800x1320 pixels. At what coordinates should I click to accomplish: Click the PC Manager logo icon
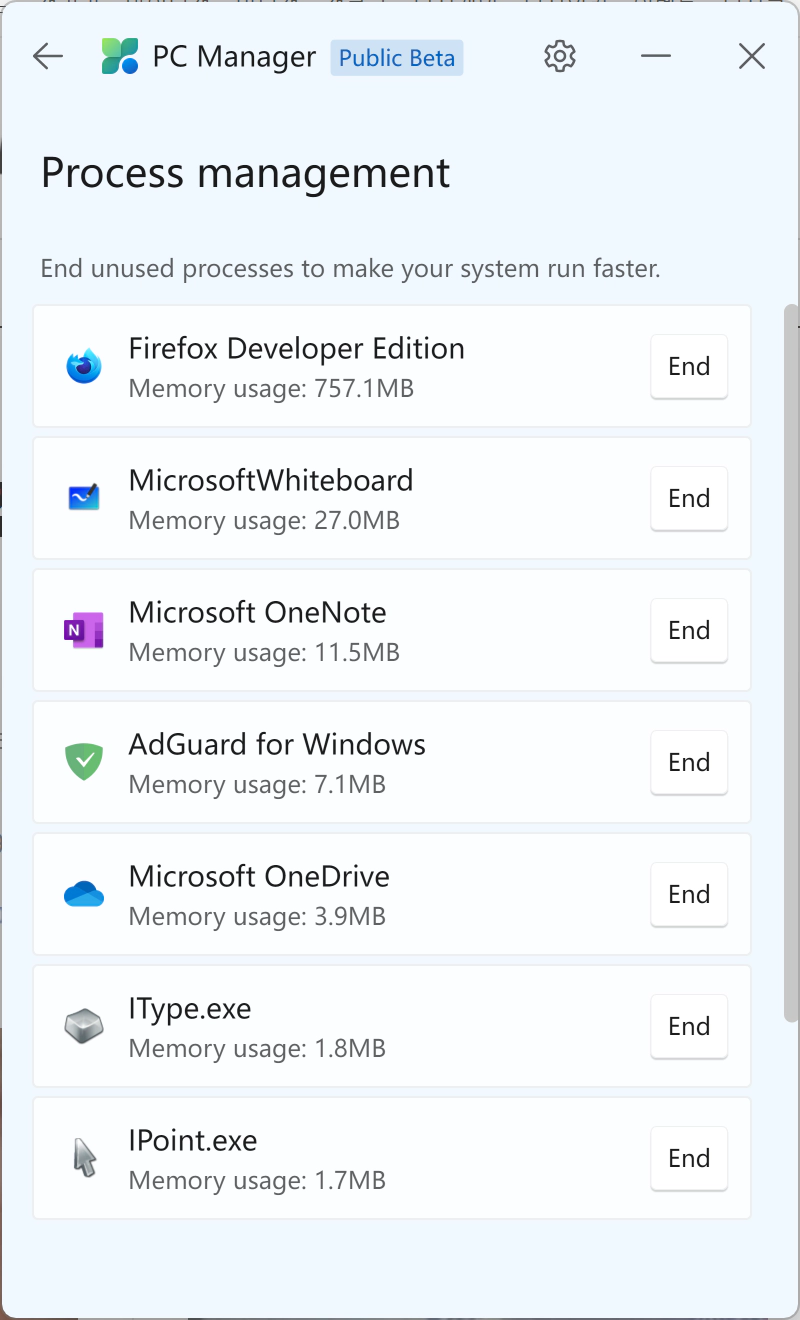coord(120,57)
